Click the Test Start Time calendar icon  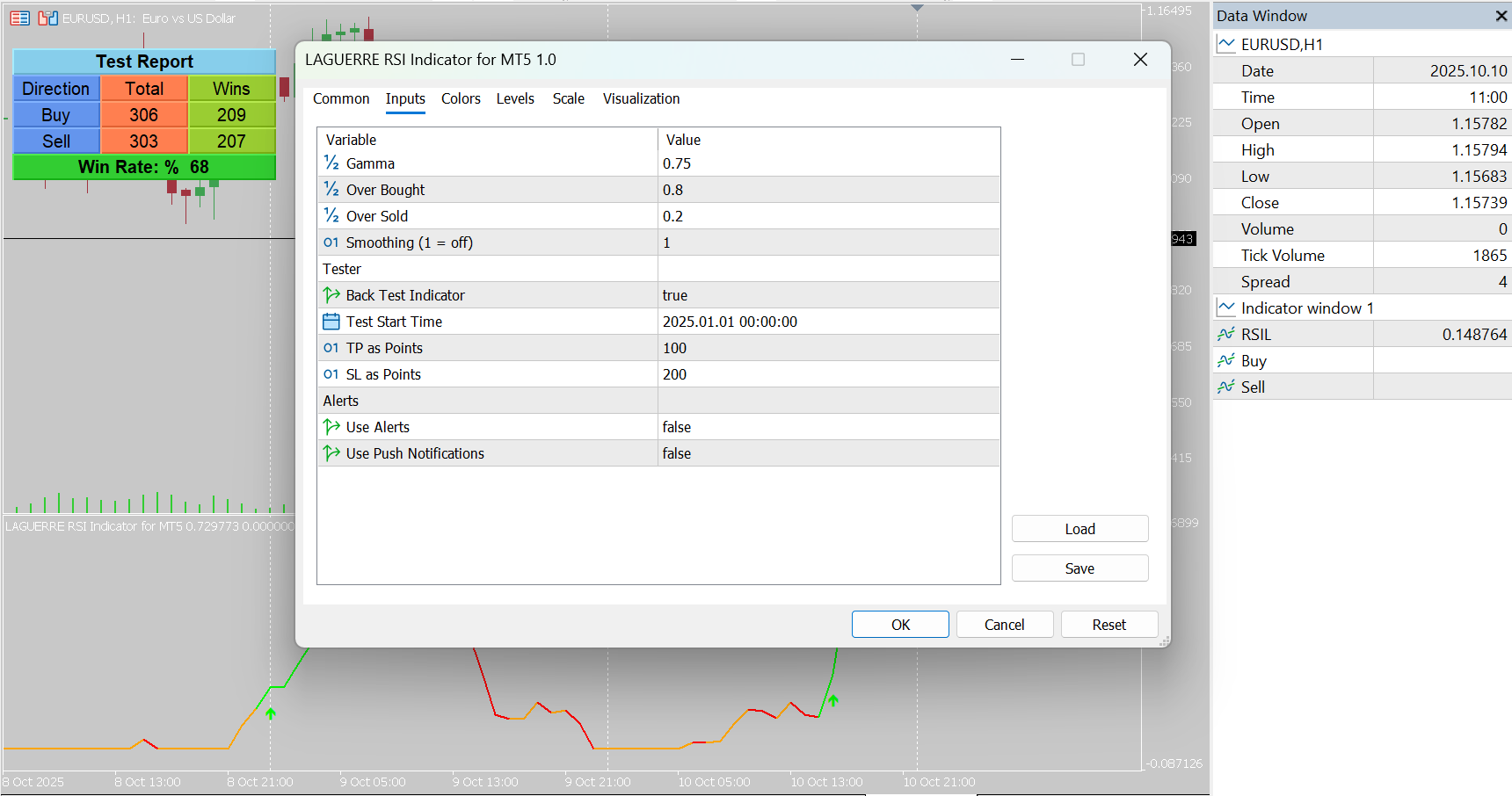pos(331,322)
